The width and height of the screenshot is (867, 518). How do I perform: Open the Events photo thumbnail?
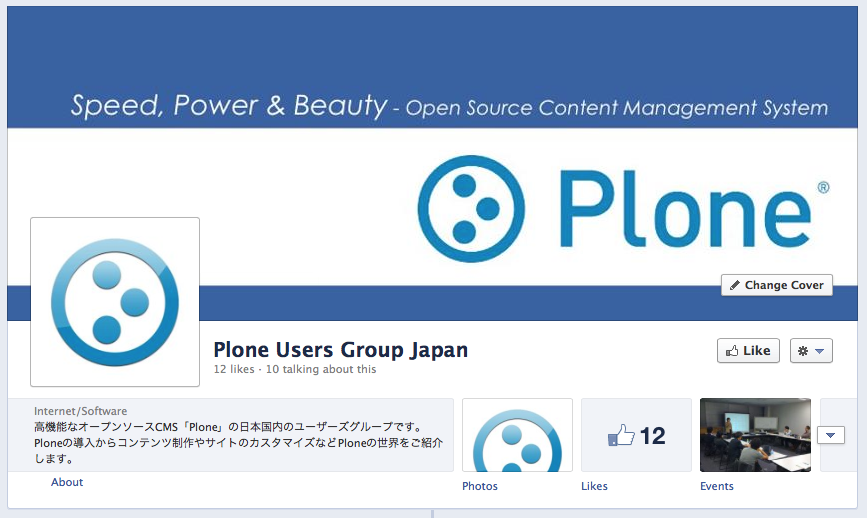[755, 435]
